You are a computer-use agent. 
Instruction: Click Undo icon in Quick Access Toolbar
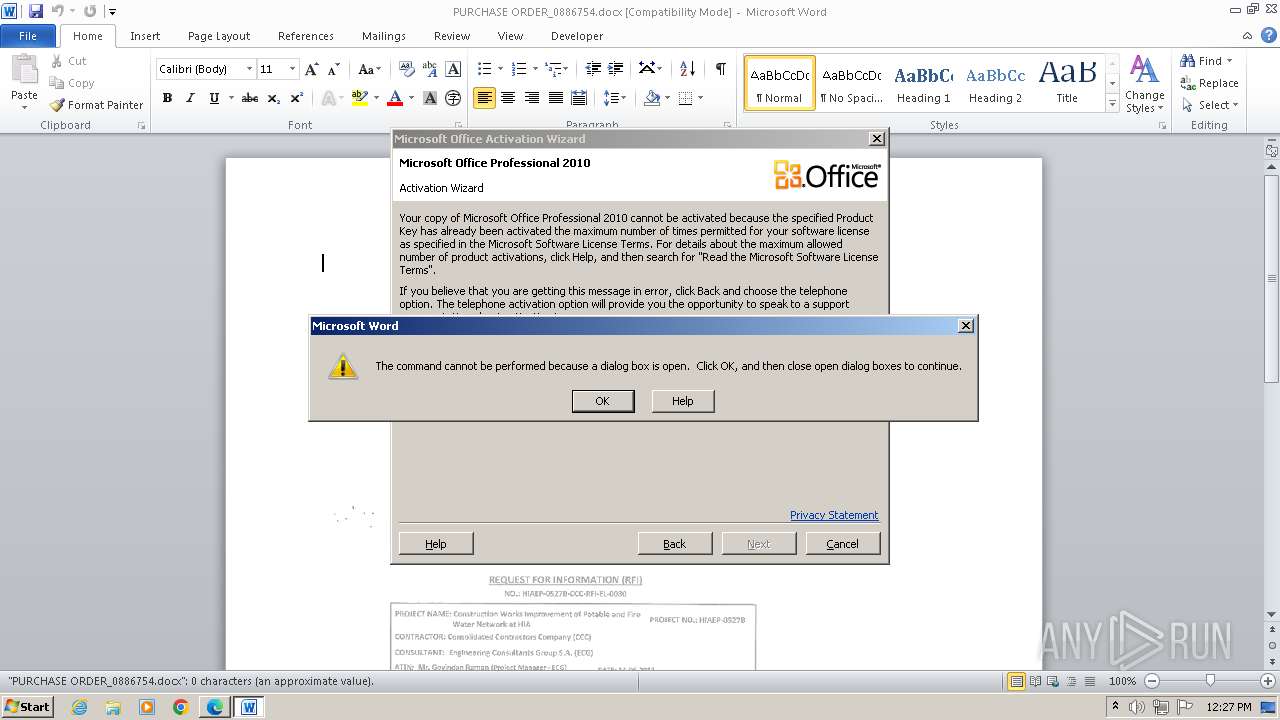click(x=58, y=11)
